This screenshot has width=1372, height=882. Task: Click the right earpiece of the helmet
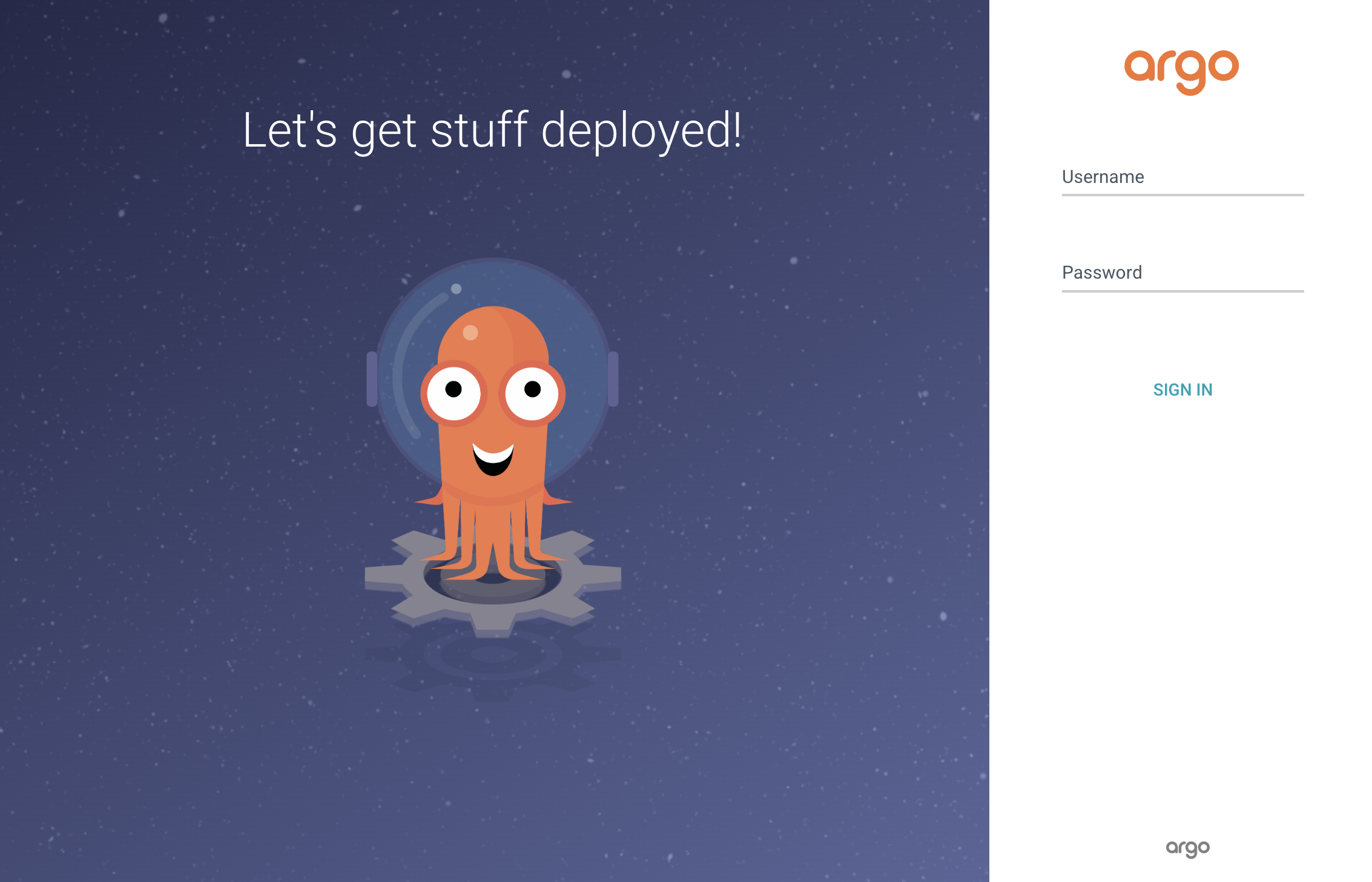(x=613, y=379)
